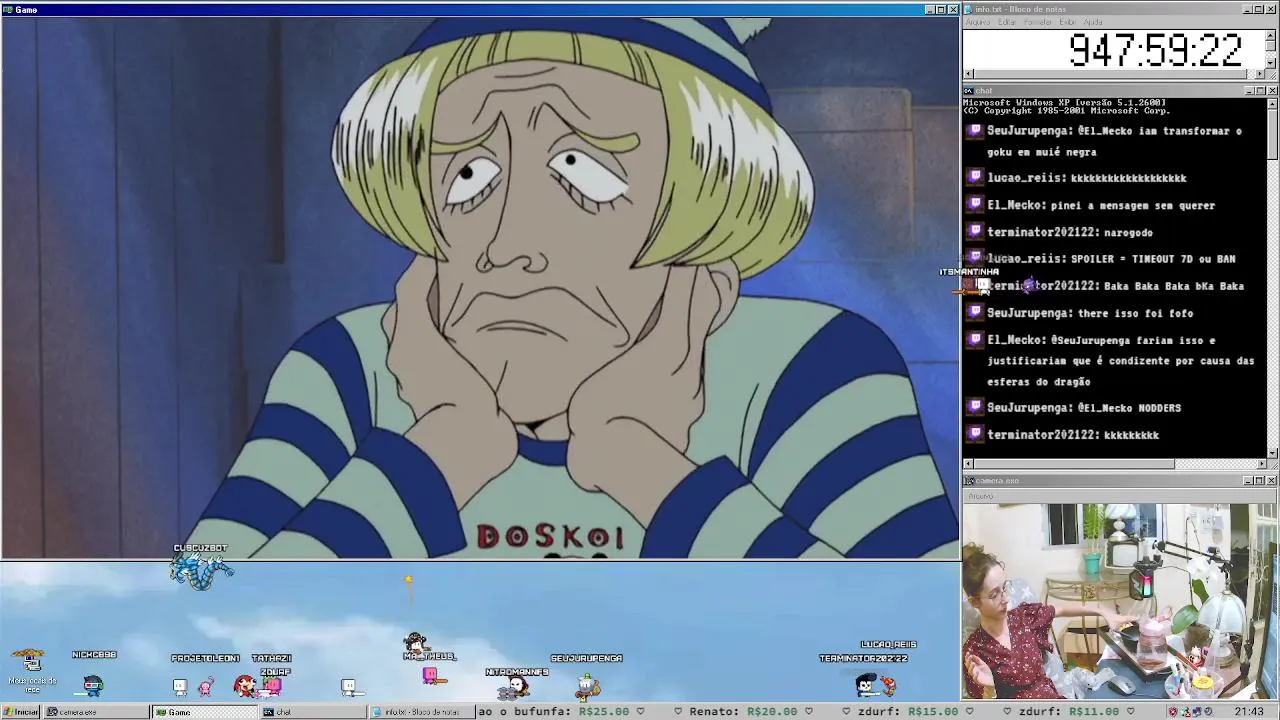The image size is (1280, 720).
Task: Open the Meus locais de rede desktop icon
Action: (32, 670)
